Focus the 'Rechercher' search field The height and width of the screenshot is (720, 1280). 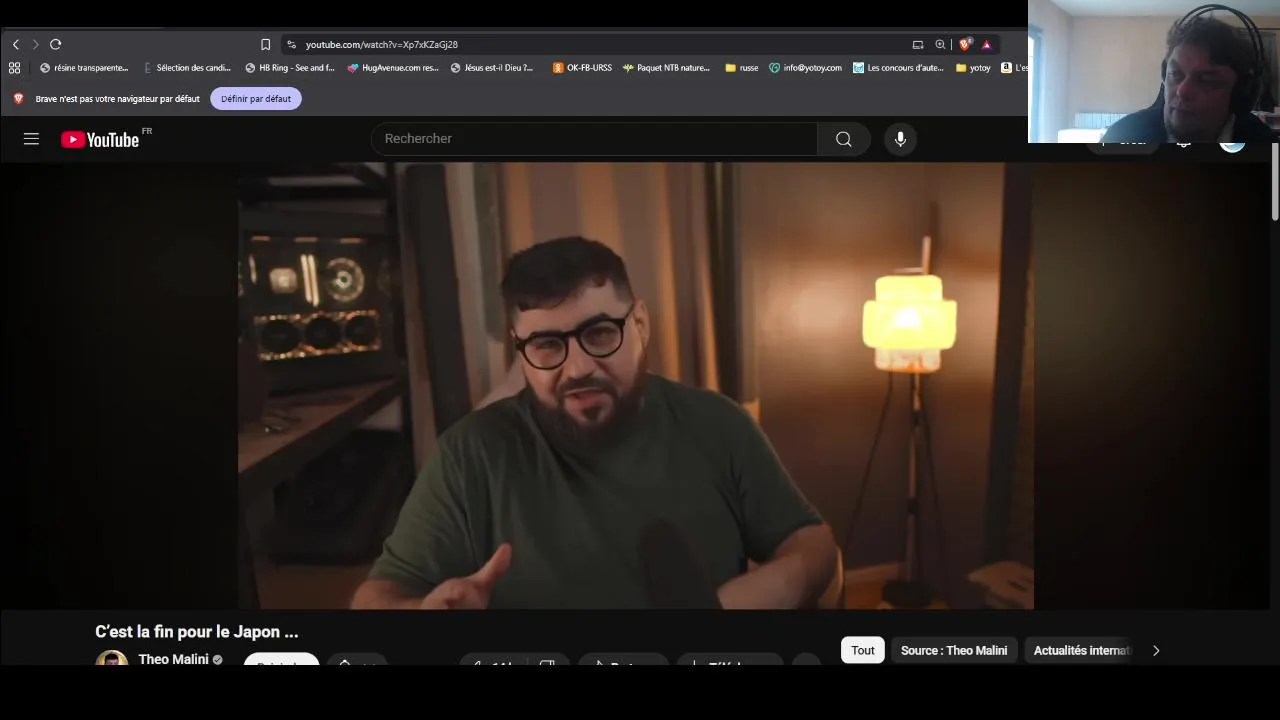[595, 139]
